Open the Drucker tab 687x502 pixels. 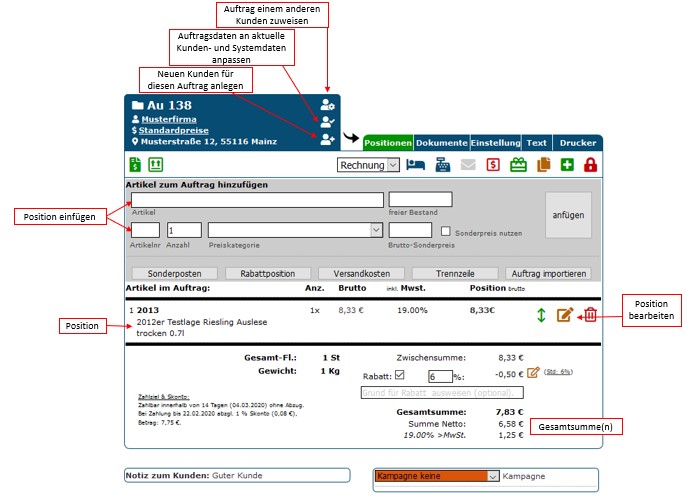(x=577, y=143)
